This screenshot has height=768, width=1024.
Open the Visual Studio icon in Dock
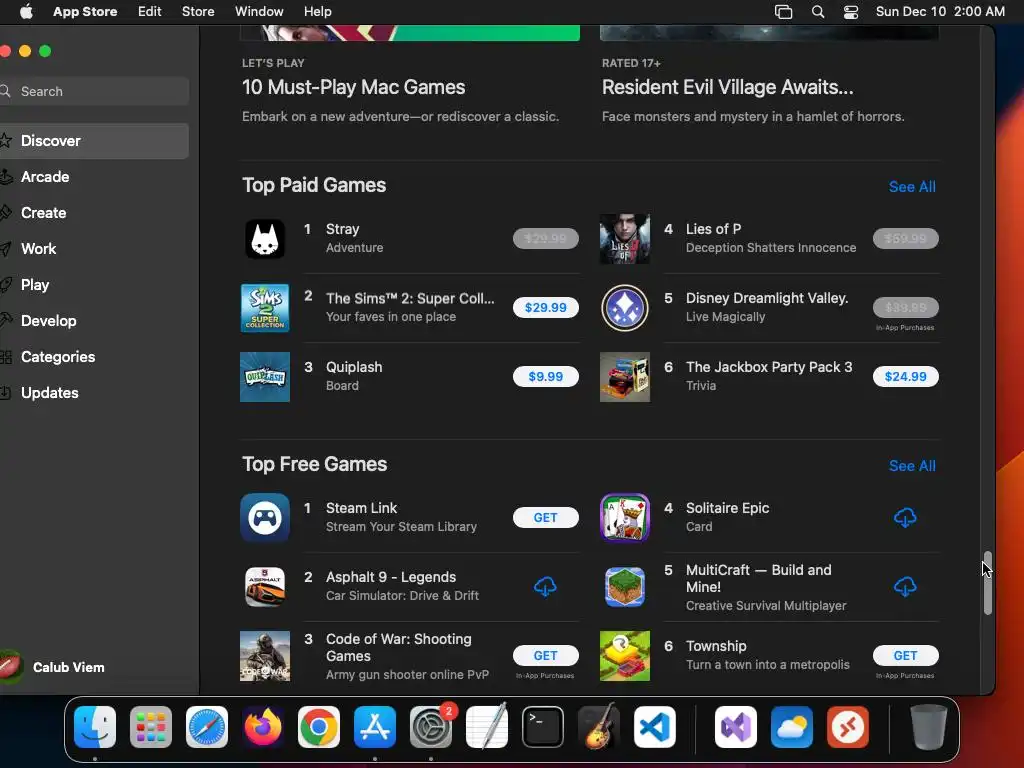click(736, 727)
